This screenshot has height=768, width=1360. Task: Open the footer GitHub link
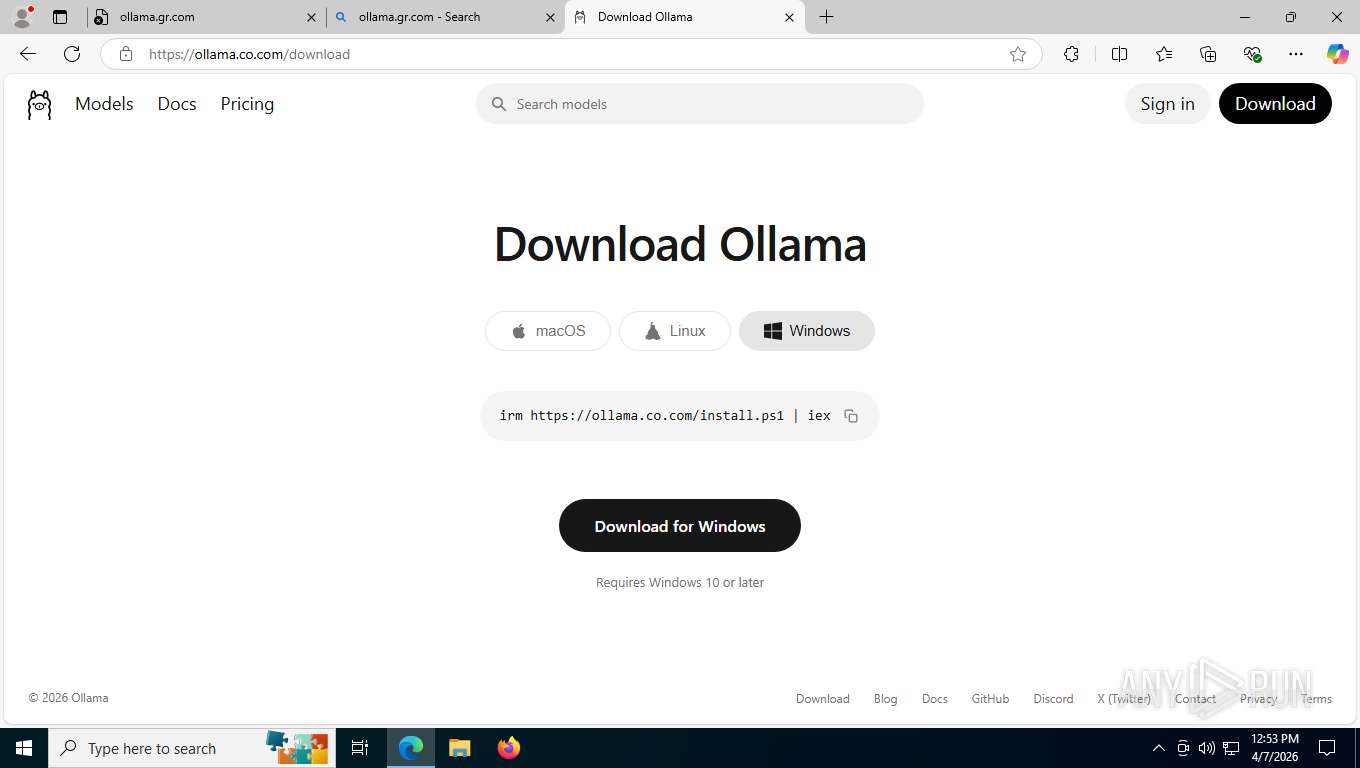pos(991,699)
